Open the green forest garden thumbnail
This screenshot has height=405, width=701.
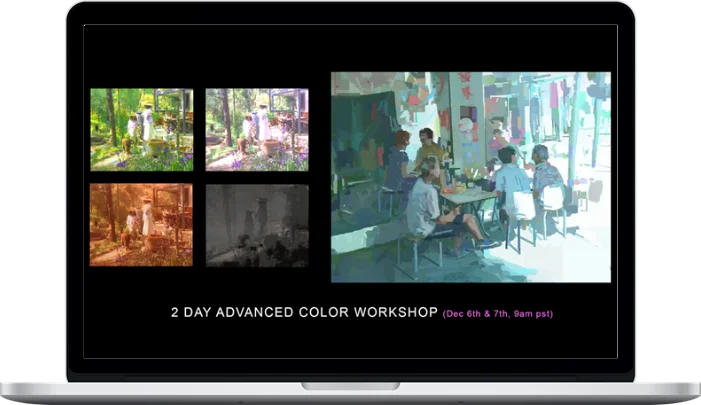142,130
